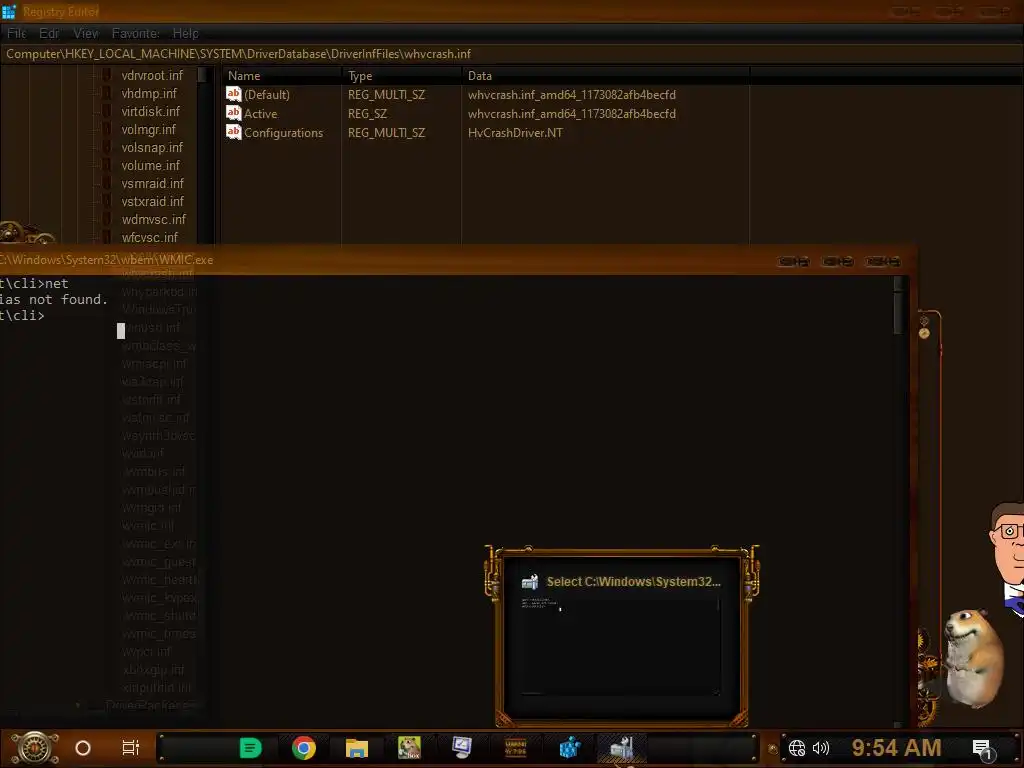The height and width of the screenshot is (768, 1024).
Task: Open the File menu in Registry Editor
Action: coord(16,33)
